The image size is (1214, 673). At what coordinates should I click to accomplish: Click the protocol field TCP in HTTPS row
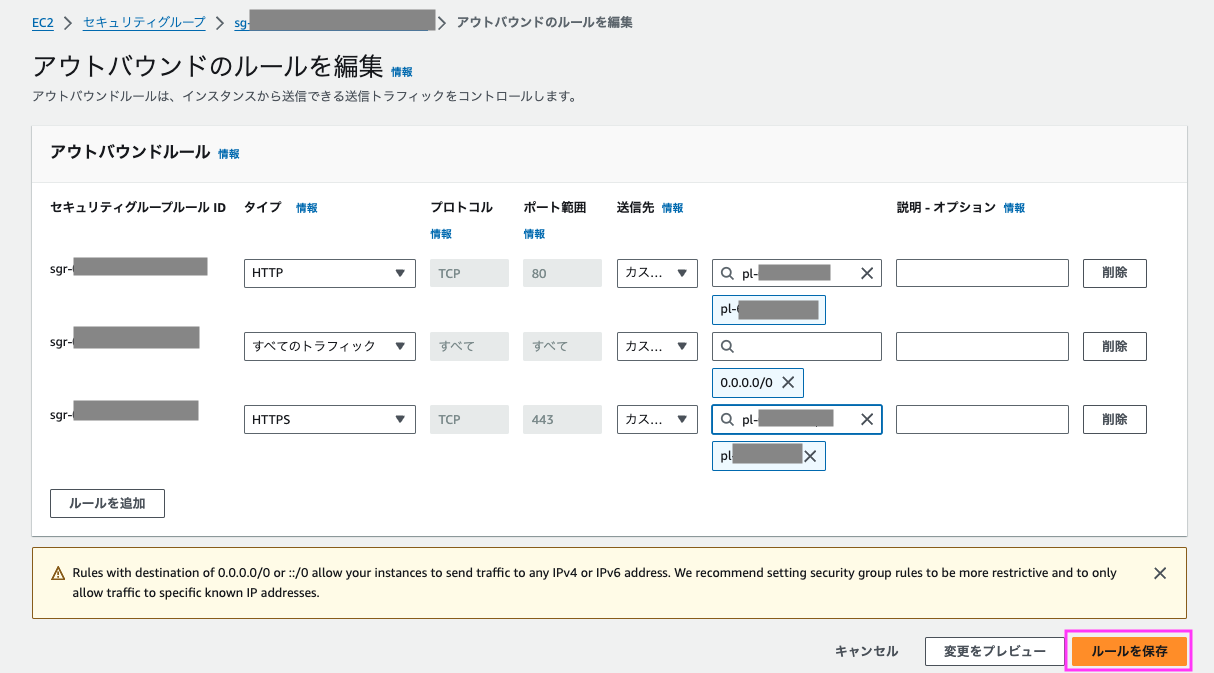click(x=469, y=420)
